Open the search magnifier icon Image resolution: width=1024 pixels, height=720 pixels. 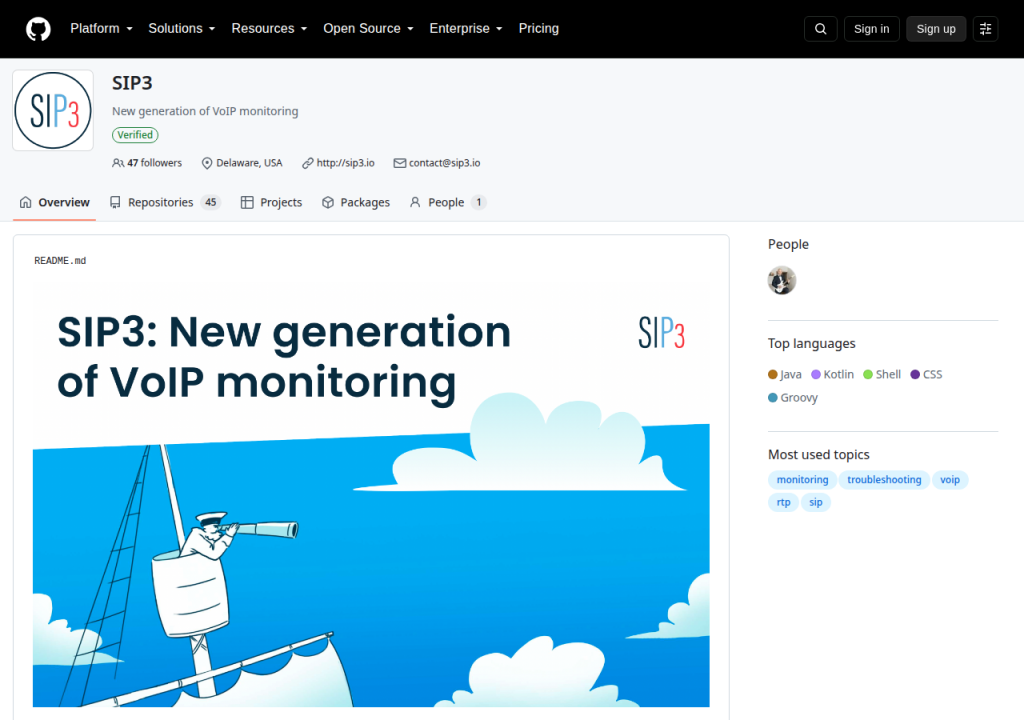click(820, 29)
